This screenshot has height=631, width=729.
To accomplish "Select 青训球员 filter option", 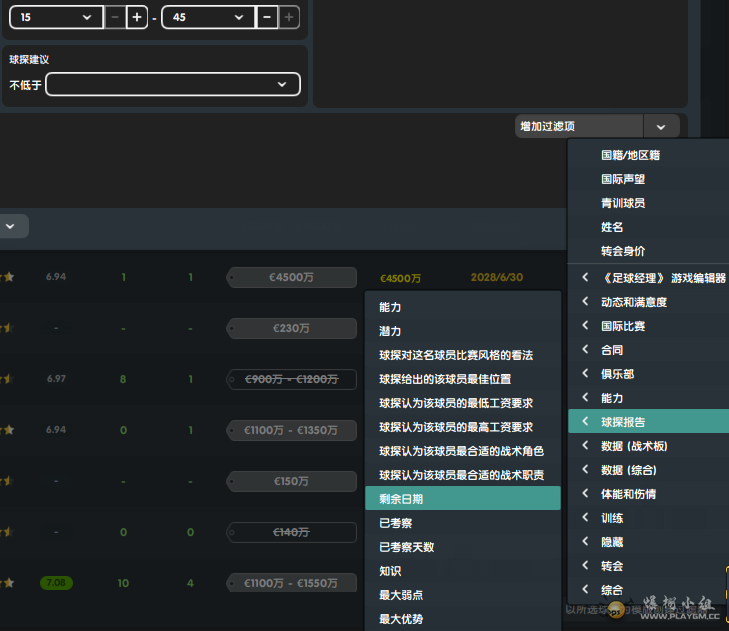I will (623, 203).
